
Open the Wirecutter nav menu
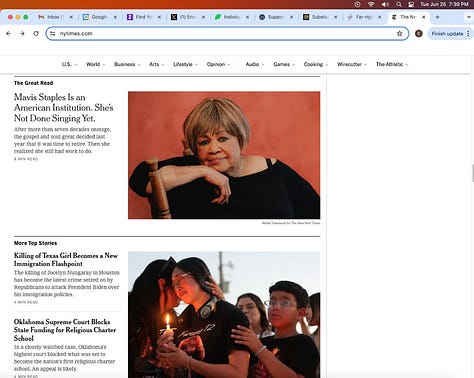click(352, 64)
